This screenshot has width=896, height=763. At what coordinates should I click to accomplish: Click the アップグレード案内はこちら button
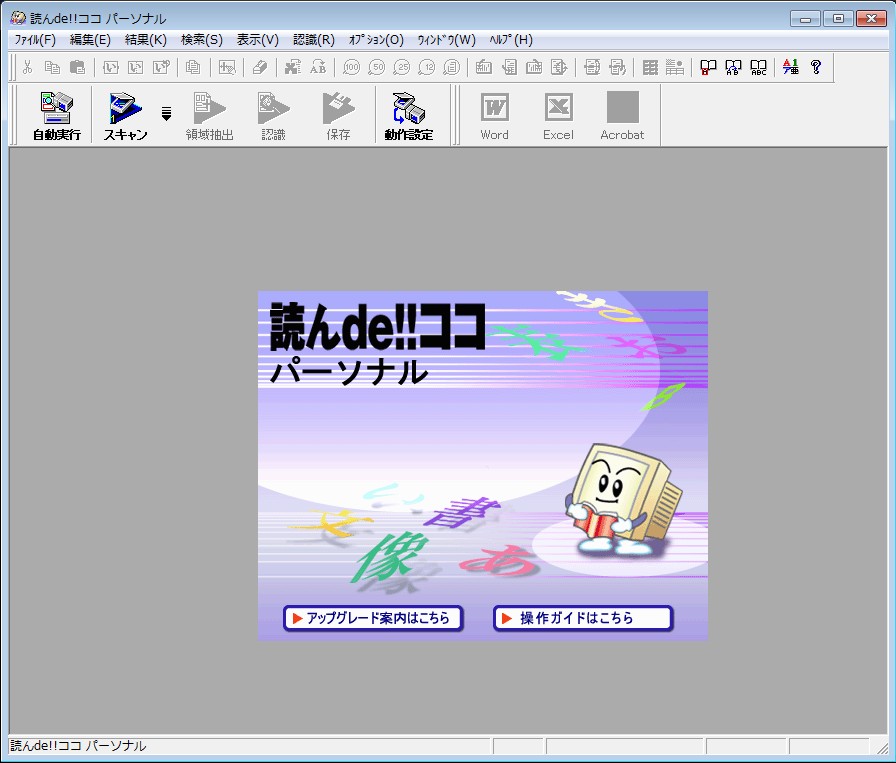[x=373, y=618]
